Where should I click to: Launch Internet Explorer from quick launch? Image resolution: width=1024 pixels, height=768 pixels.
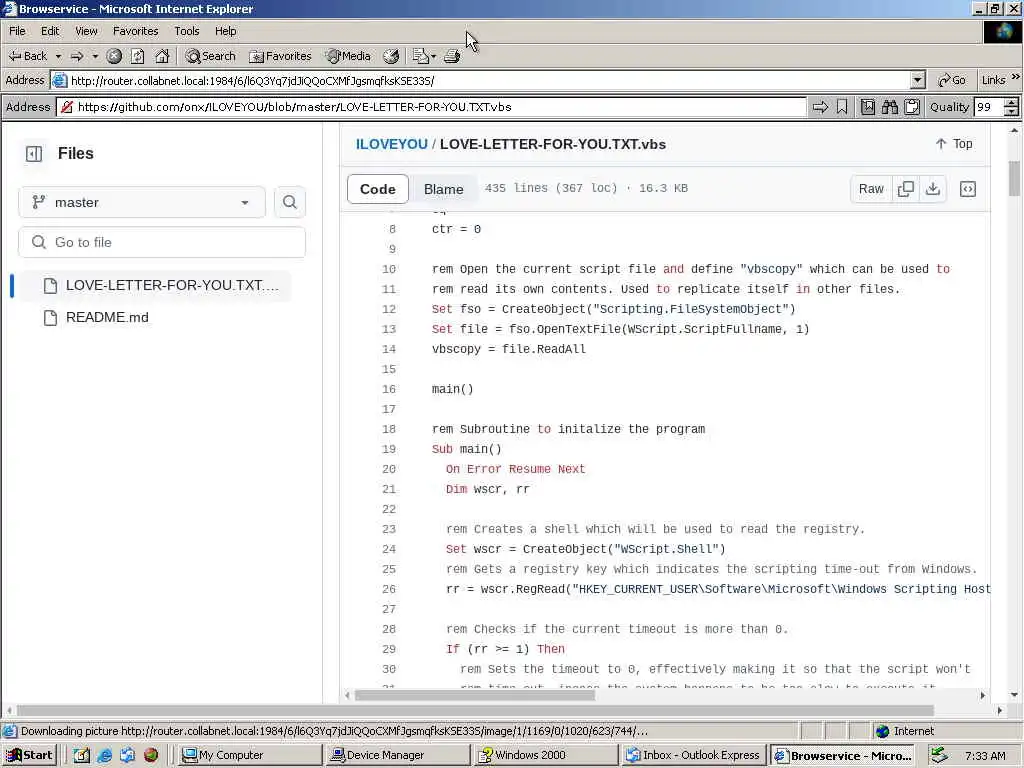(x=104, y=755)
